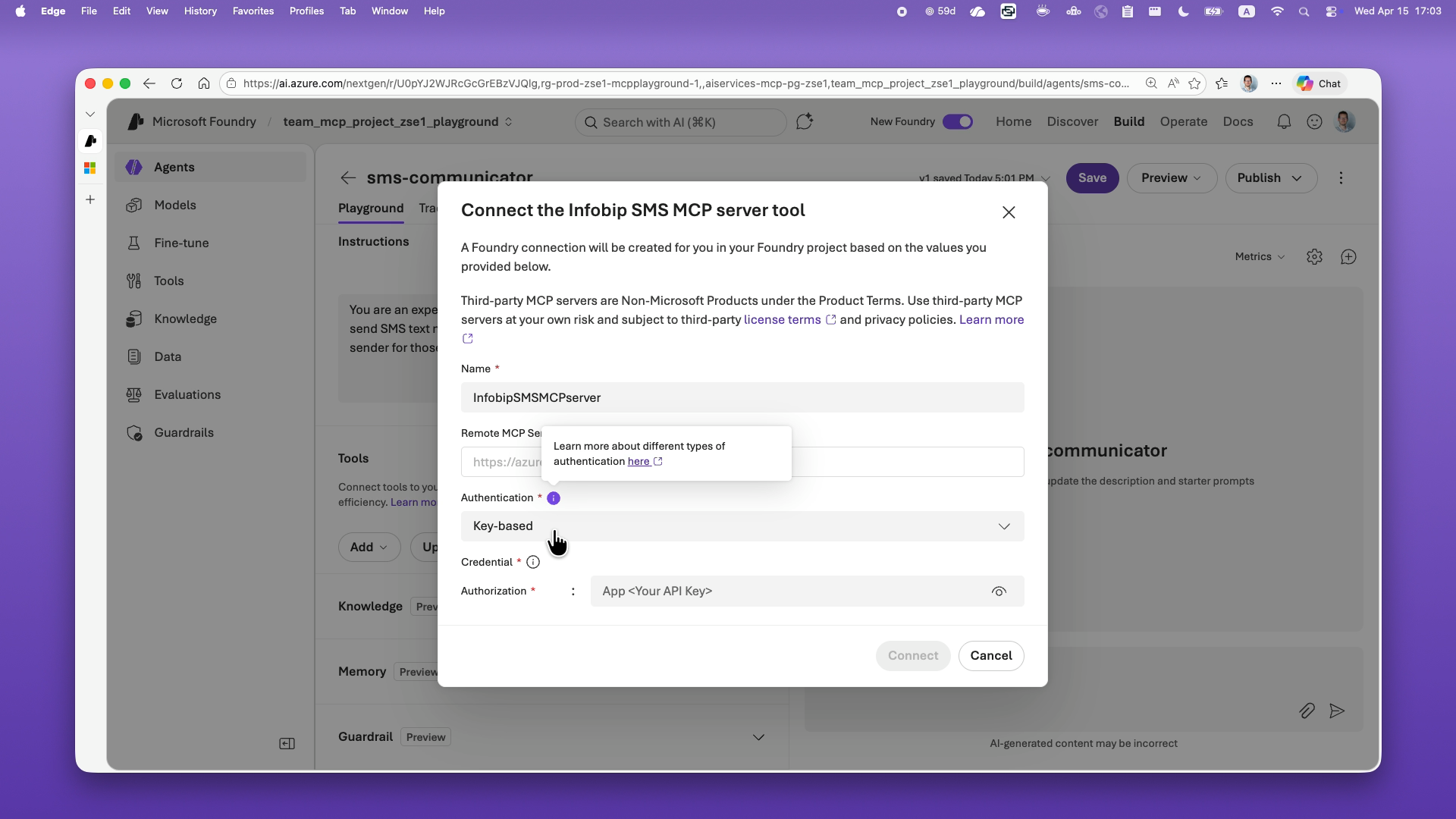The height and width of the screenshot is (819, 1456).
Task: Select Models in the left sidebar
Action: [175, 205]
